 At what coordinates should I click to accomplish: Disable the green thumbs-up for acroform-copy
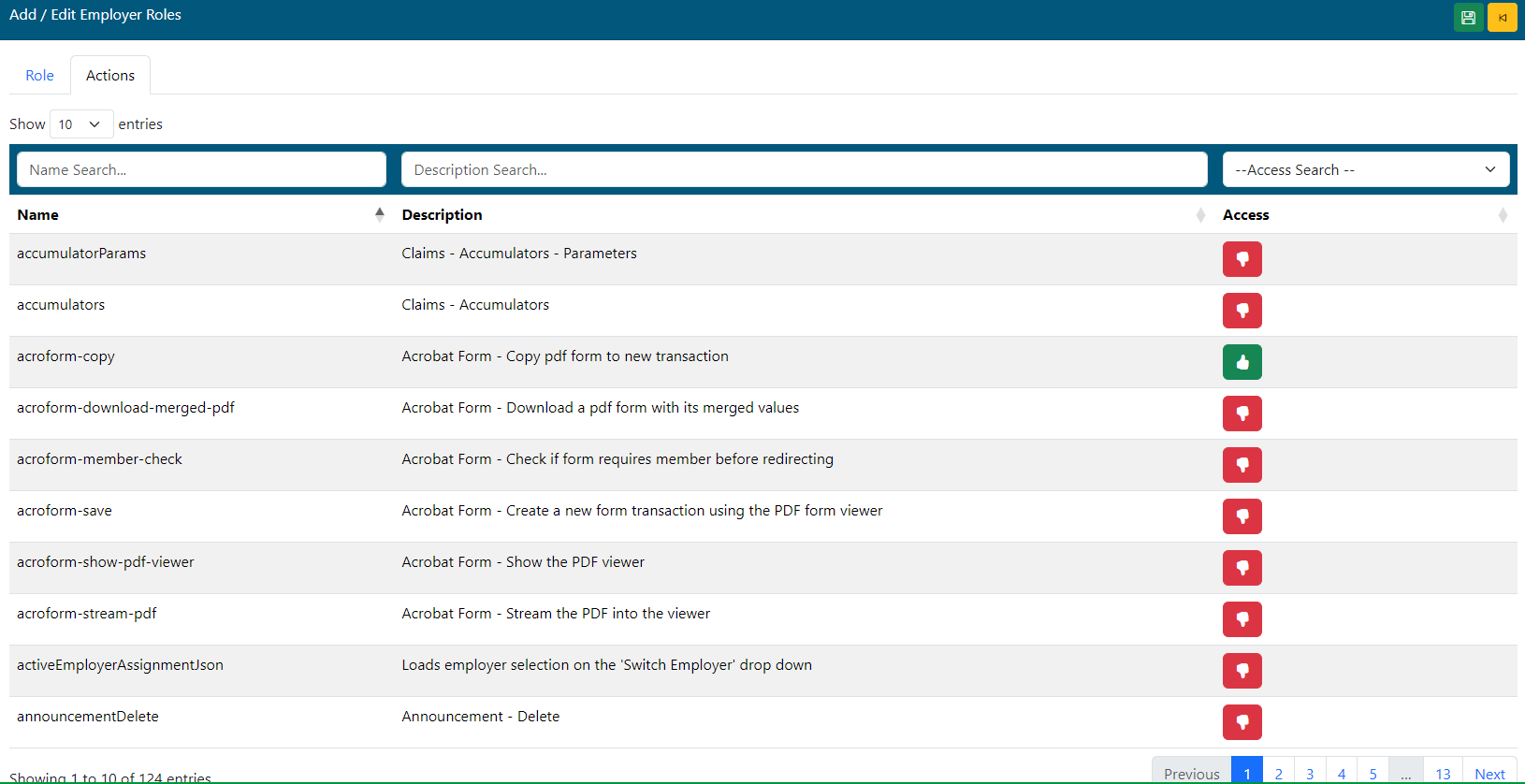click(1242, 362)
